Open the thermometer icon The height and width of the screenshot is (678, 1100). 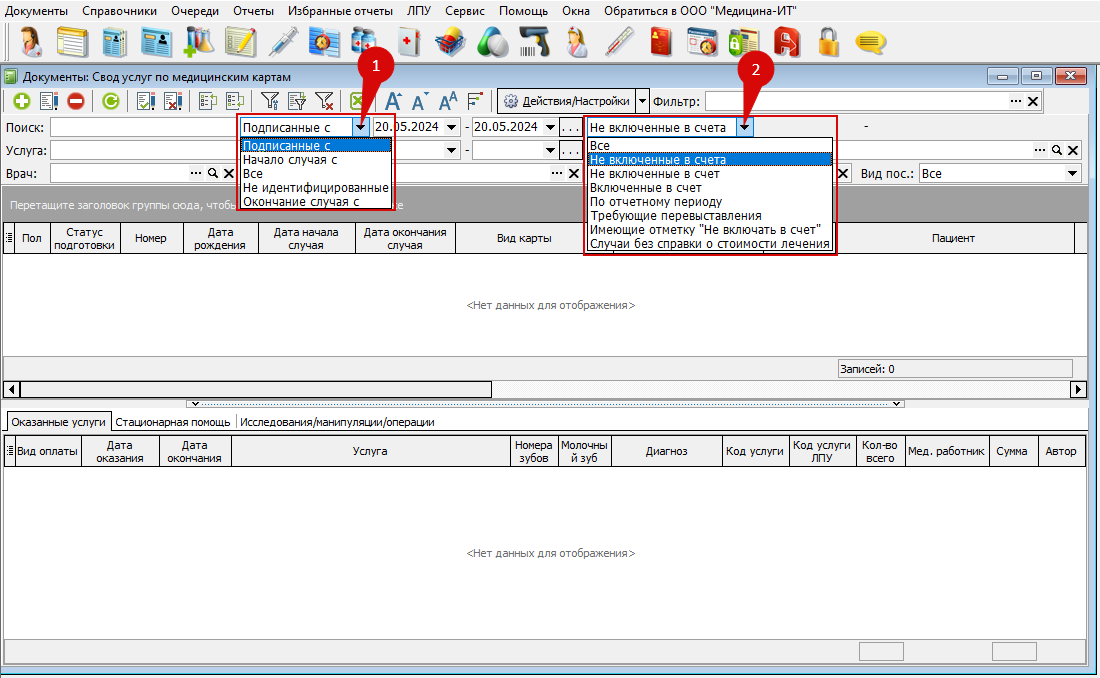point(619,42)
